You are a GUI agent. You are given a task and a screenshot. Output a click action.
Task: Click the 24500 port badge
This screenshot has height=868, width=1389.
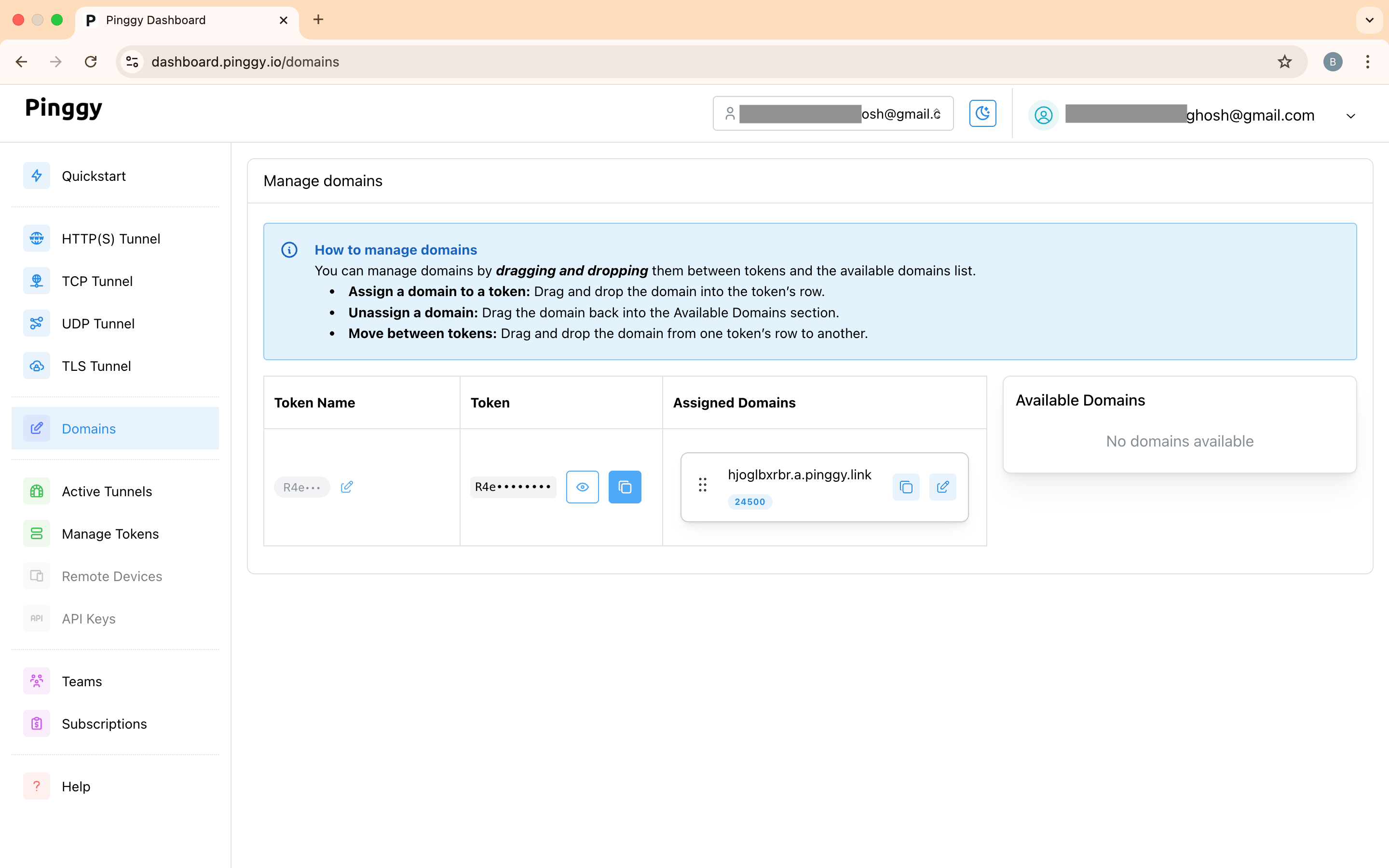point(749,502)
